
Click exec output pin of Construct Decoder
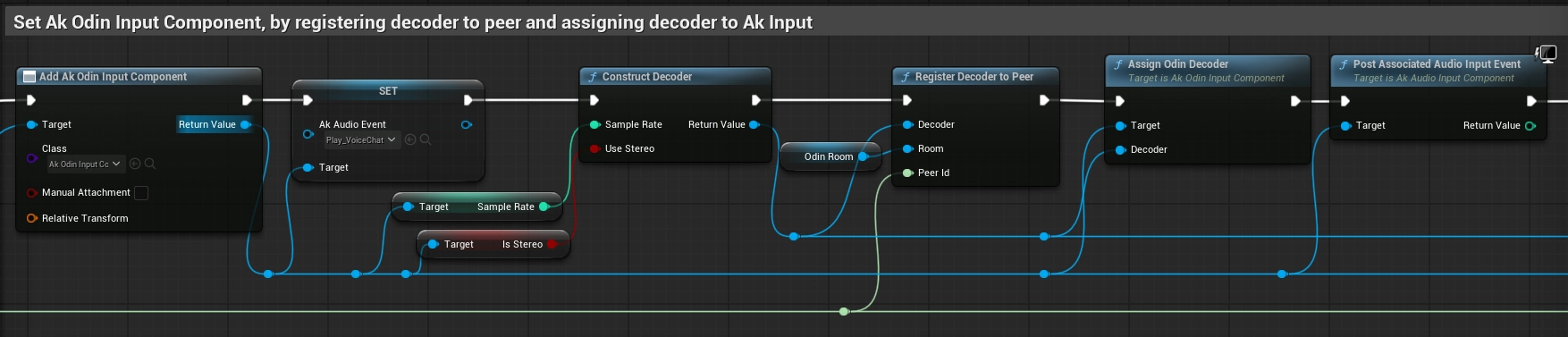[755, 100]
